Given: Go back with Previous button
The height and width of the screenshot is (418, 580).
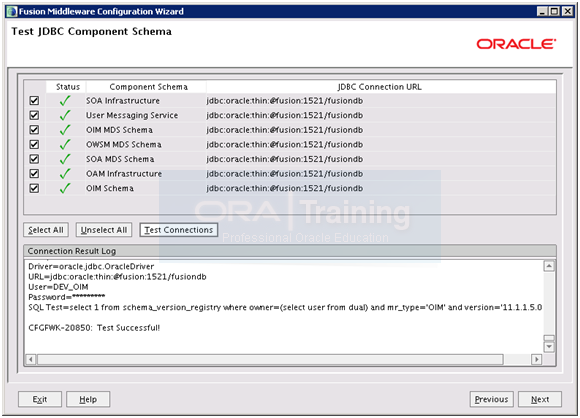Looking at the screenshot, I should [492, 399].
